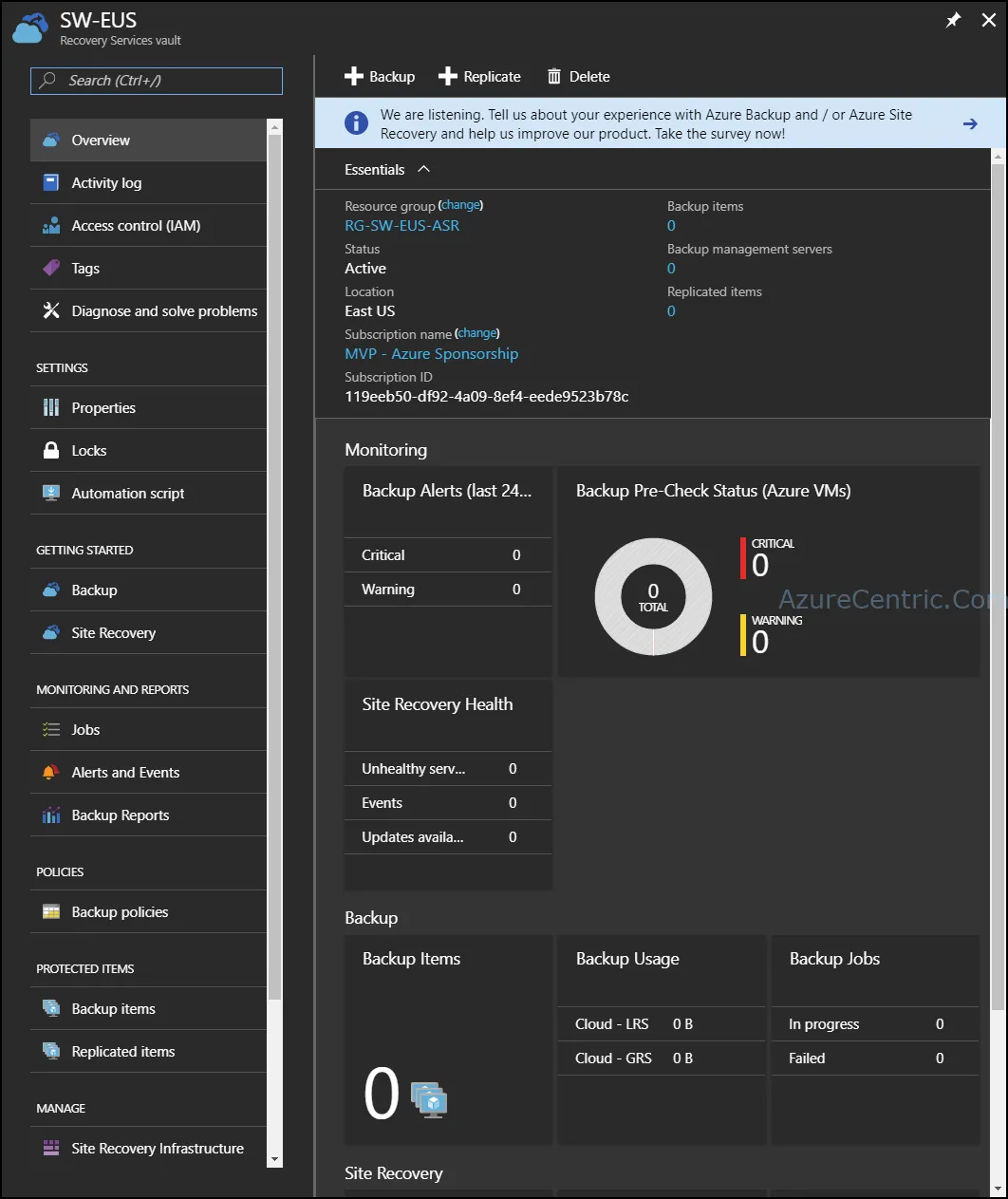The height and width of the screenshot is (1199, 1008).
Task: Click the In progress row in Backup Jobs
Action: pyautogui.click(x=875, y=1023)
